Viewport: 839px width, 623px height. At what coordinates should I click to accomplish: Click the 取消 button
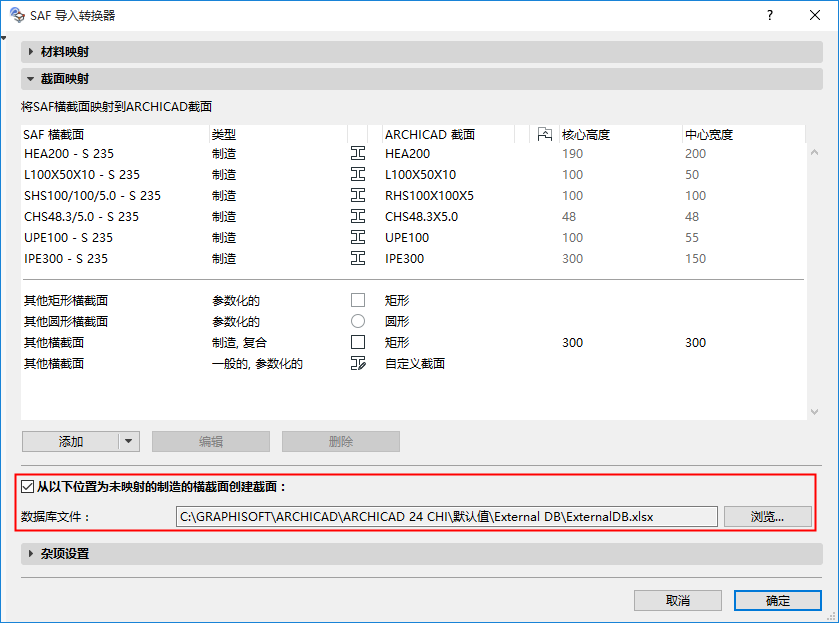coord(678,601)
